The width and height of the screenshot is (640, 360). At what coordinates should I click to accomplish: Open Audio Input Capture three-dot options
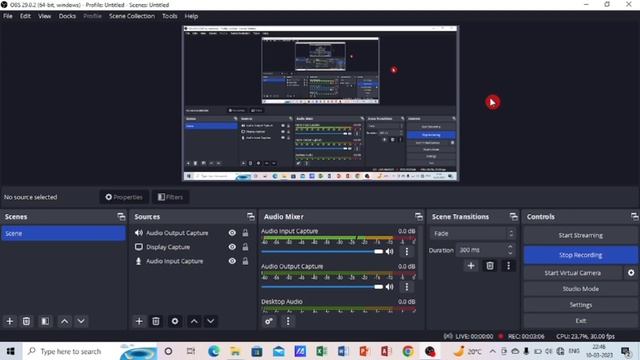[407, 251]
